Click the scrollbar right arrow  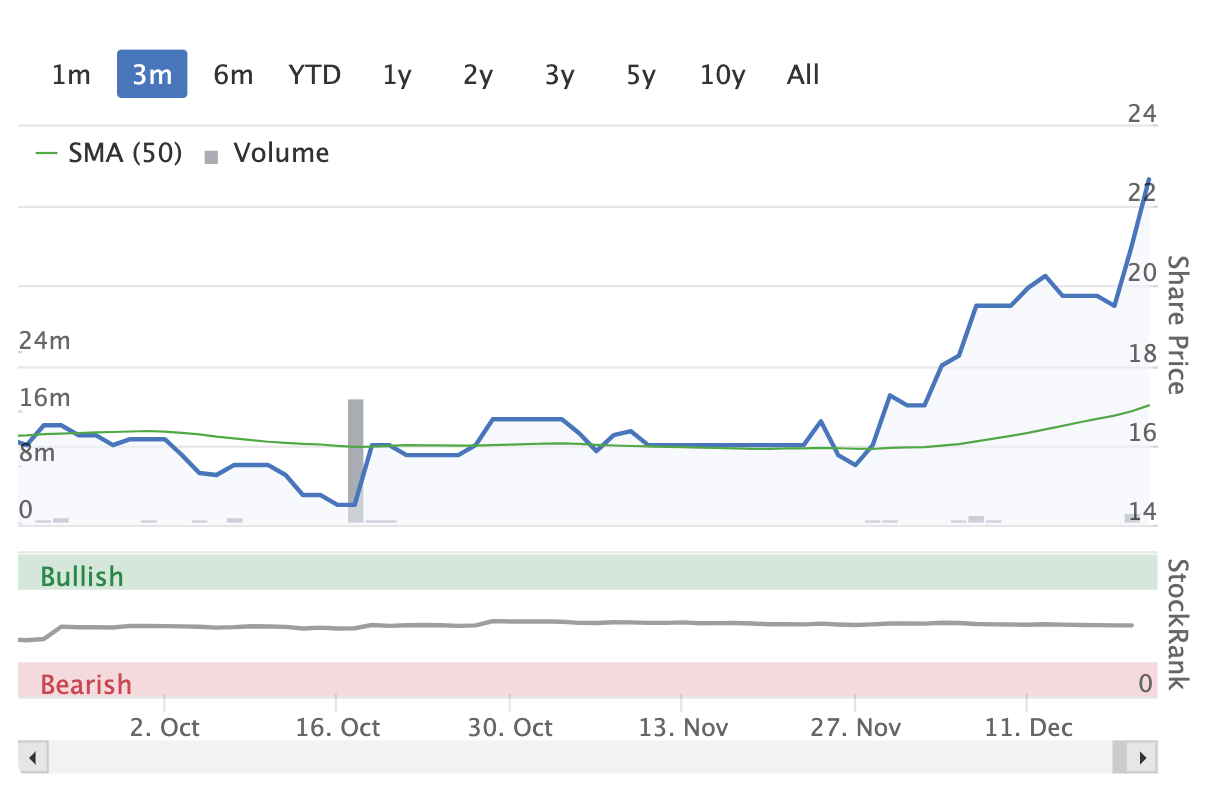1142,758
